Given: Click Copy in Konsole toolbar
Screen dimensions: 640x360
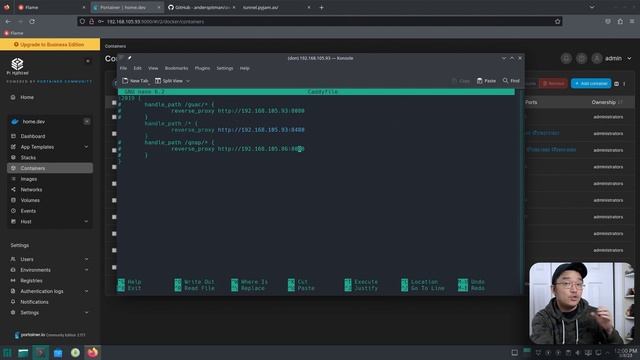Looking at the screenshot, I should click(x=461, y=81).
